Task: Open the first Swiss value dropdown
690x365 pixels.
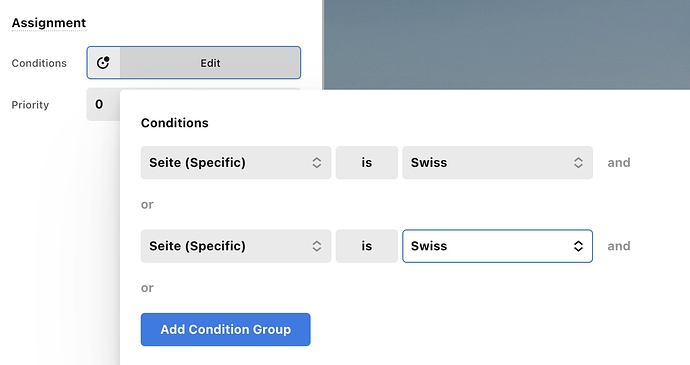Action: coord(497,162)
